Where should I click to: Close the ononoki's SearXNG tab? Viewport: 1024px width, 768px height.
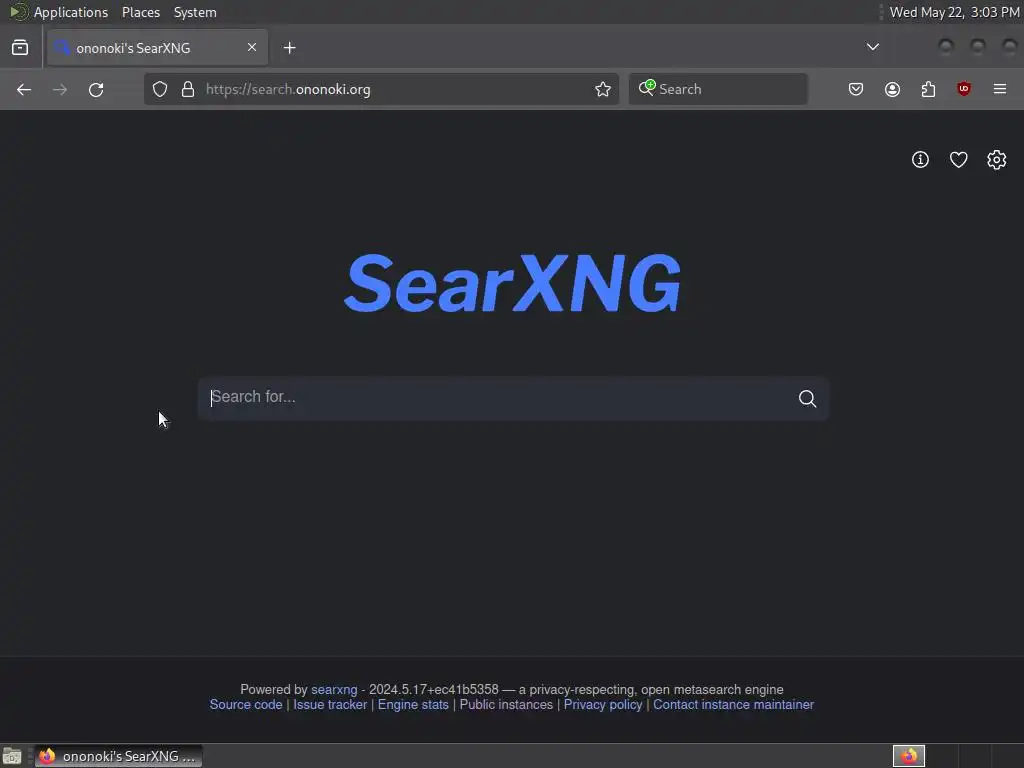252,47
